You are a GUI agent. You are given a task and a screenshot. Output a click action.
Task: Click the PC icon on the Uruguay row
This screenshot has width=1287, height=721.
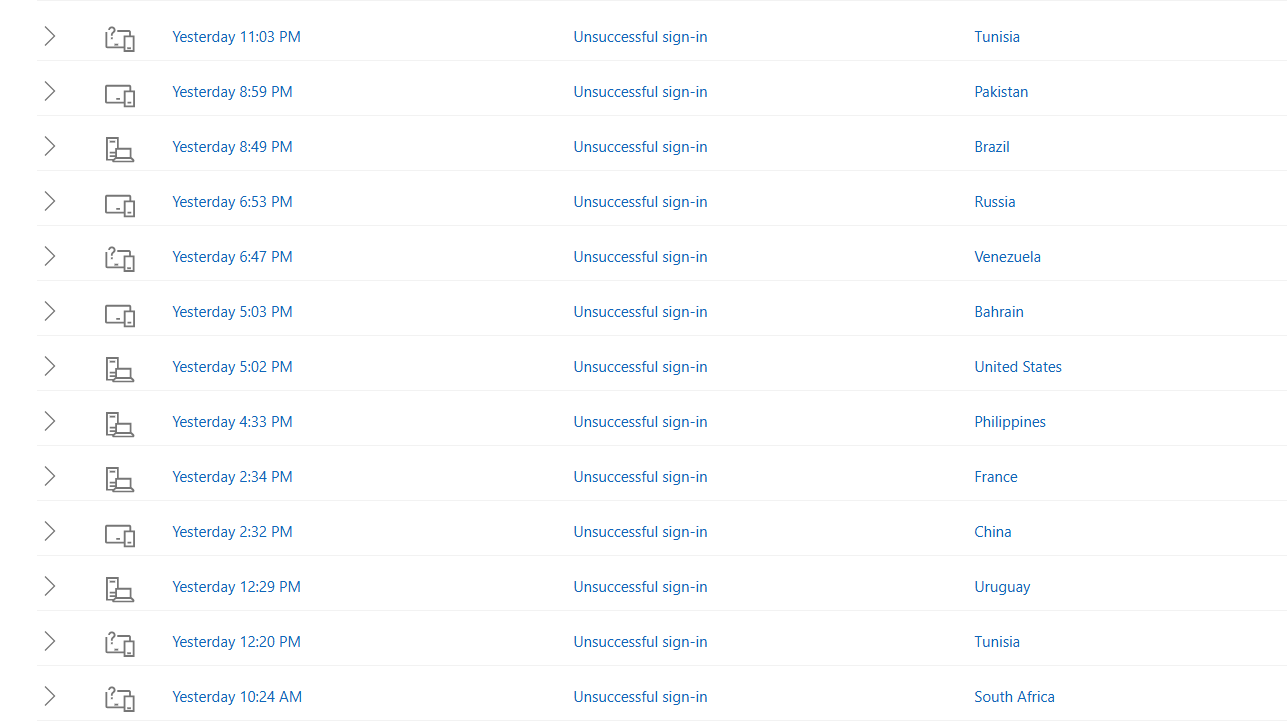click(x=120, y=589)
